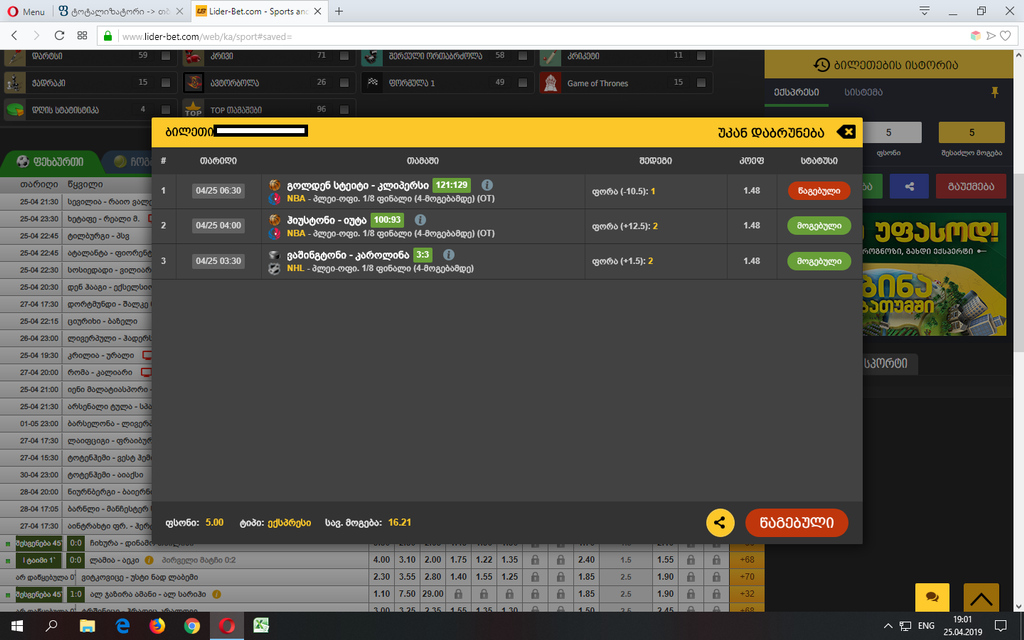The image size is (1024, 640).
Task: Open Excel from the taskbar
Action: pyautogui.click(x=261, y=626)
